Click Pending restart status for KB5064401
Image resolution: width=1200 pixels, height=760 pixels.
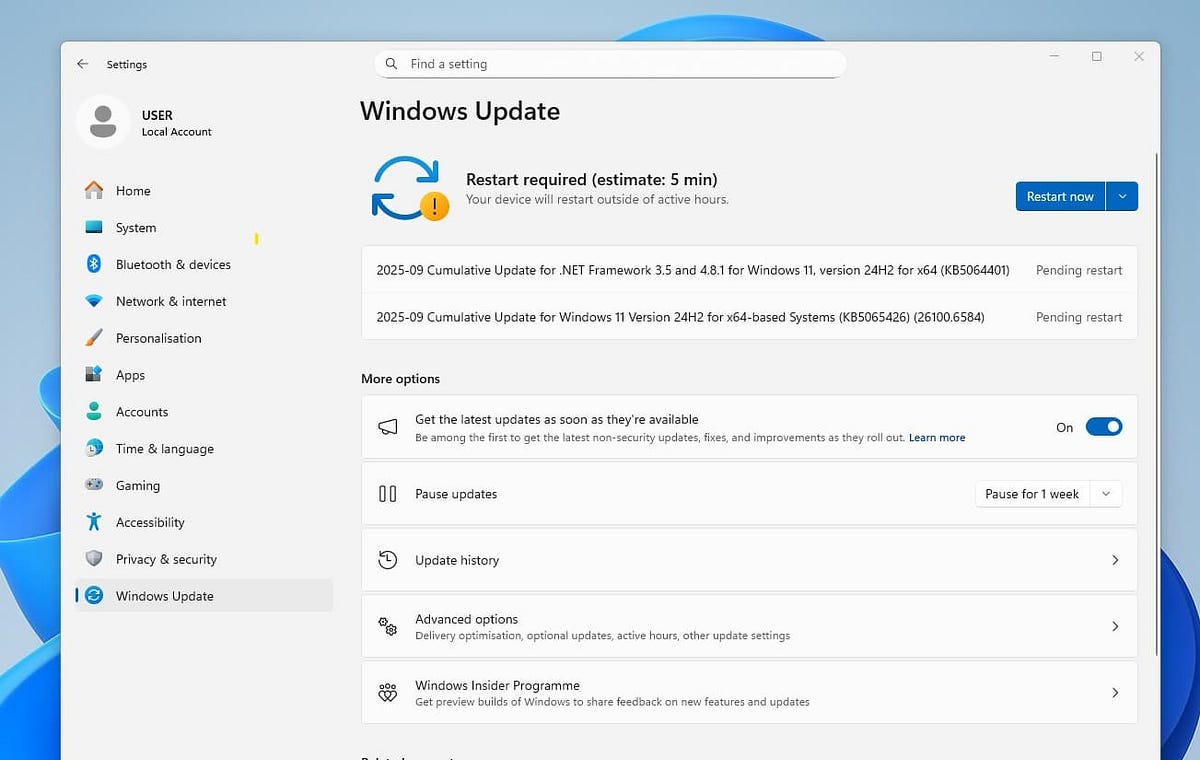point(1079,270)
